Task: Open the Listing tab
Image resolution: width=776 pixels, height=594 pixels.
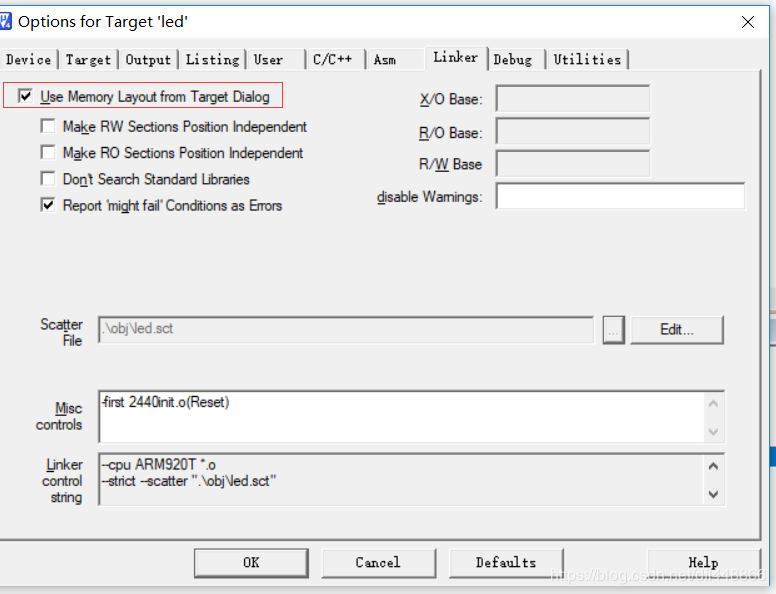Action: click(x=212, y=59)
